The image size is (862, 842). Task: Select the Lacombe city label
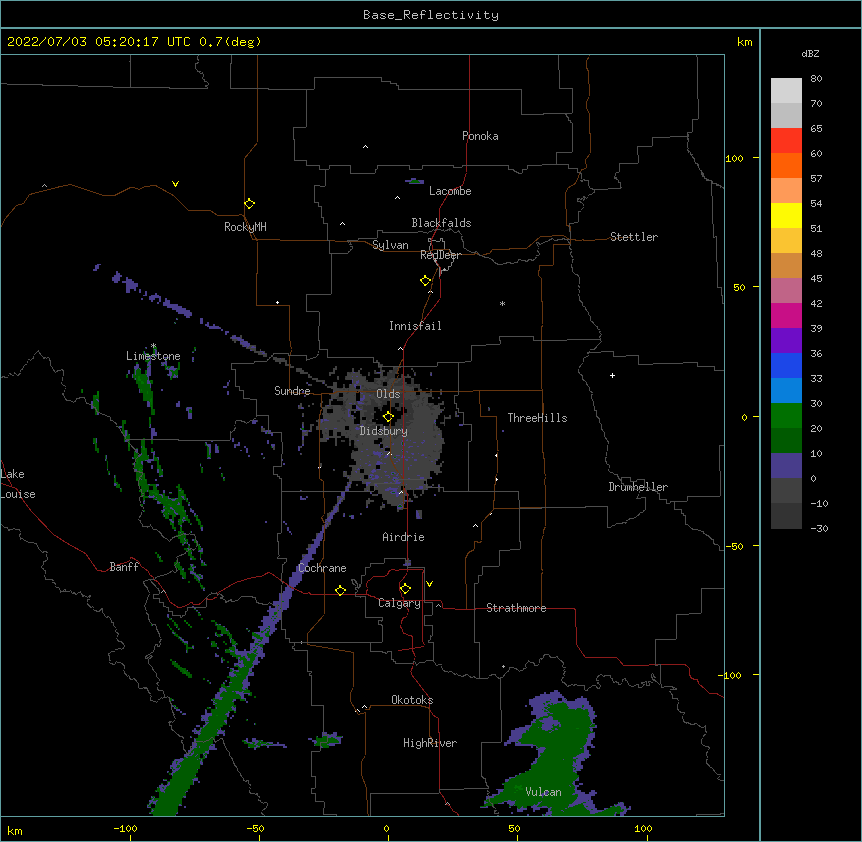coord(450,191)
